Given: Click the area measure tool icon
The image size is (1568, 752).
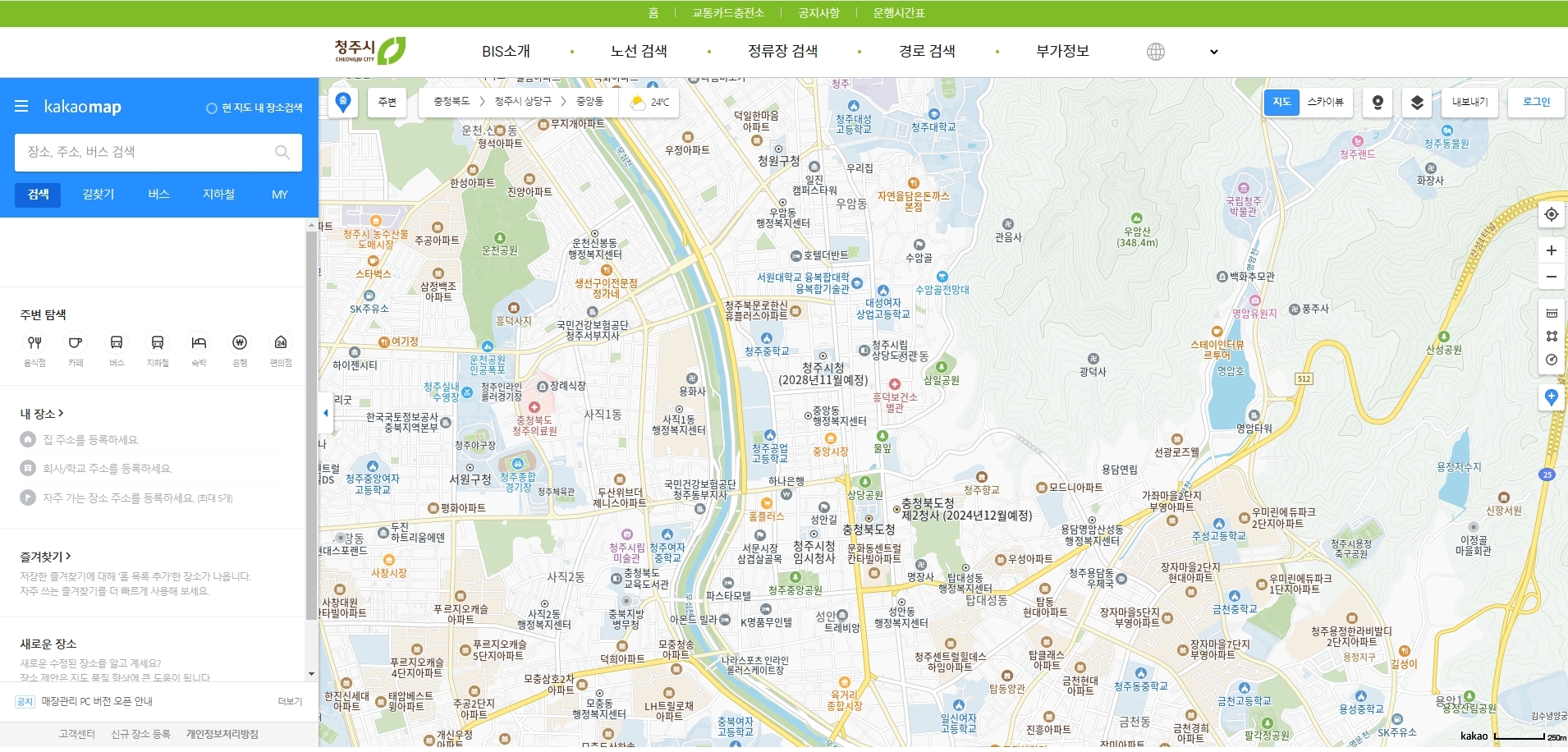Looking at the screenshot, I should tap(1551, 337).
